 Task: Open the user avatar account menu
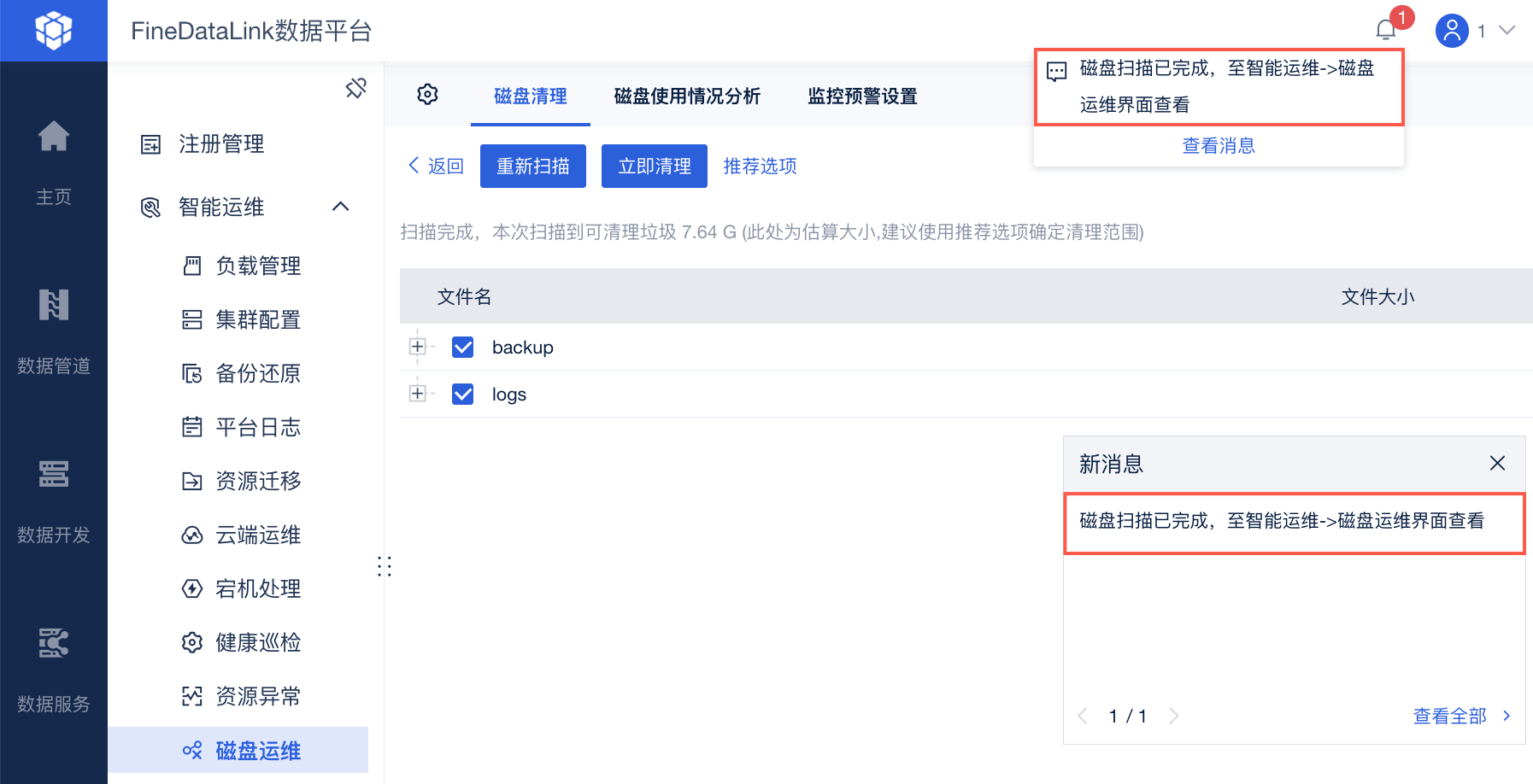click(1452, 31)
